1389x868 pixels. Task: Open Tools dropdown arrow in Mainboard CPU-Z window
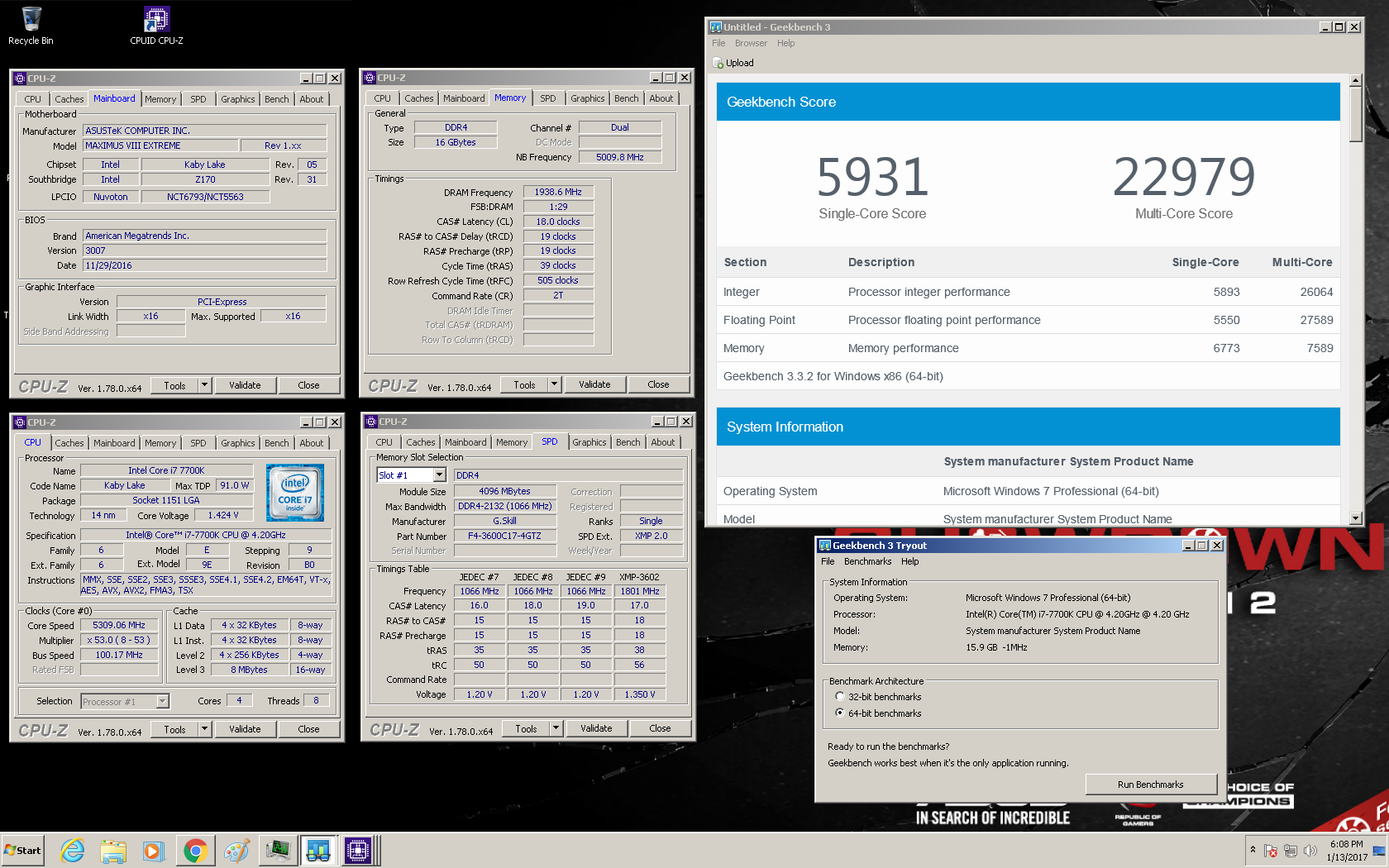pos(205,385)
